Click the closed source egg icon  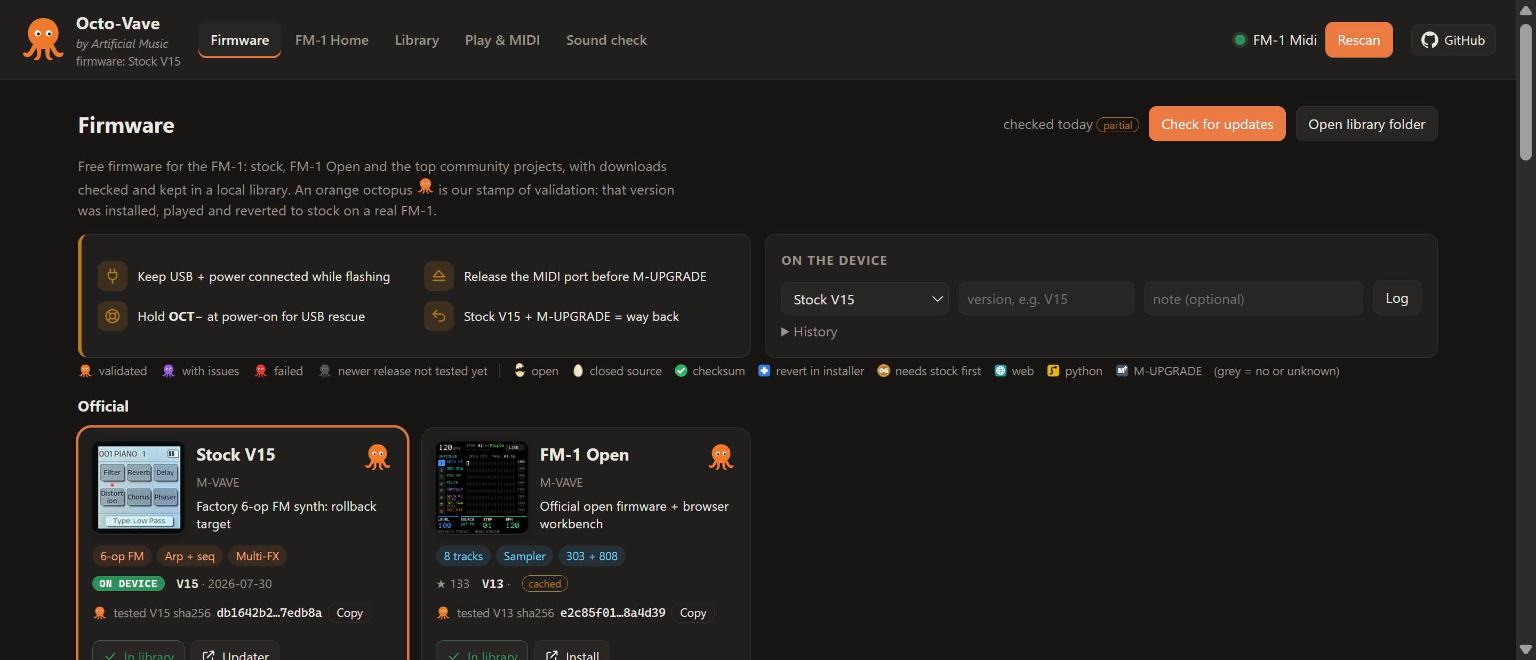[x=577, y=371]
